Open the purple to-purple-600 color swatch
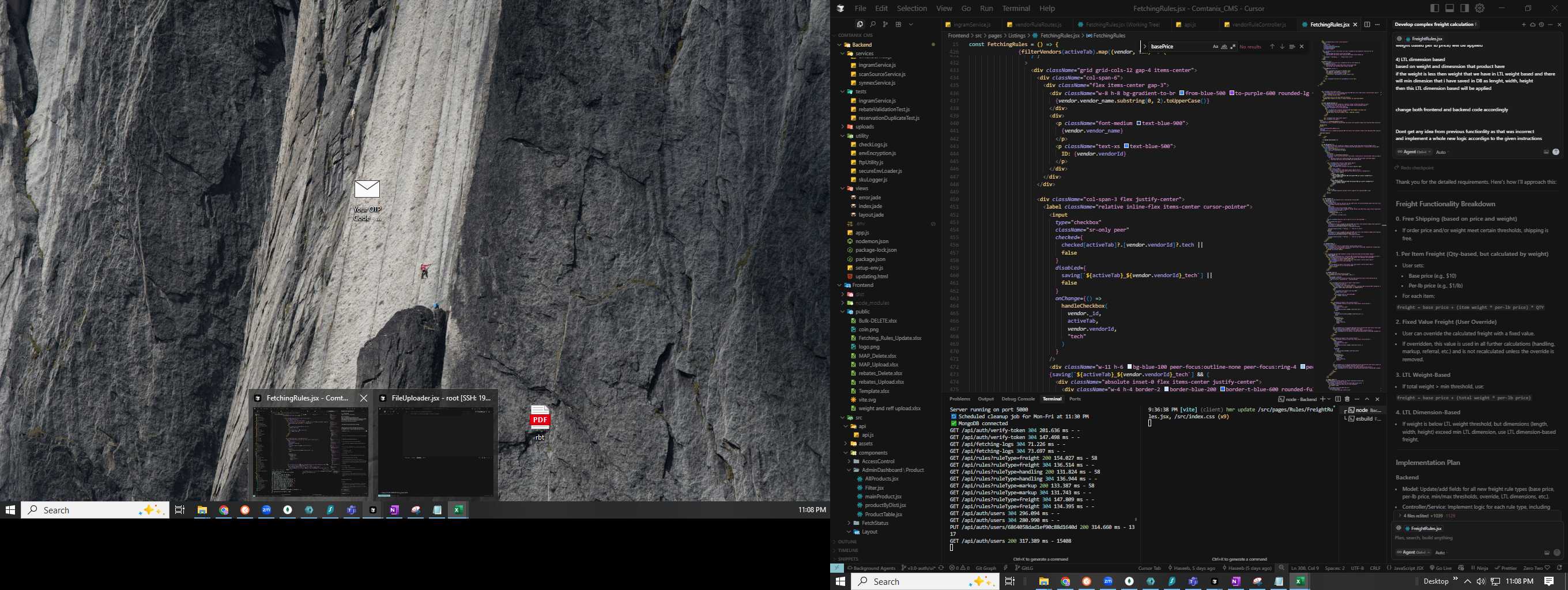 tap(1232, 93)
